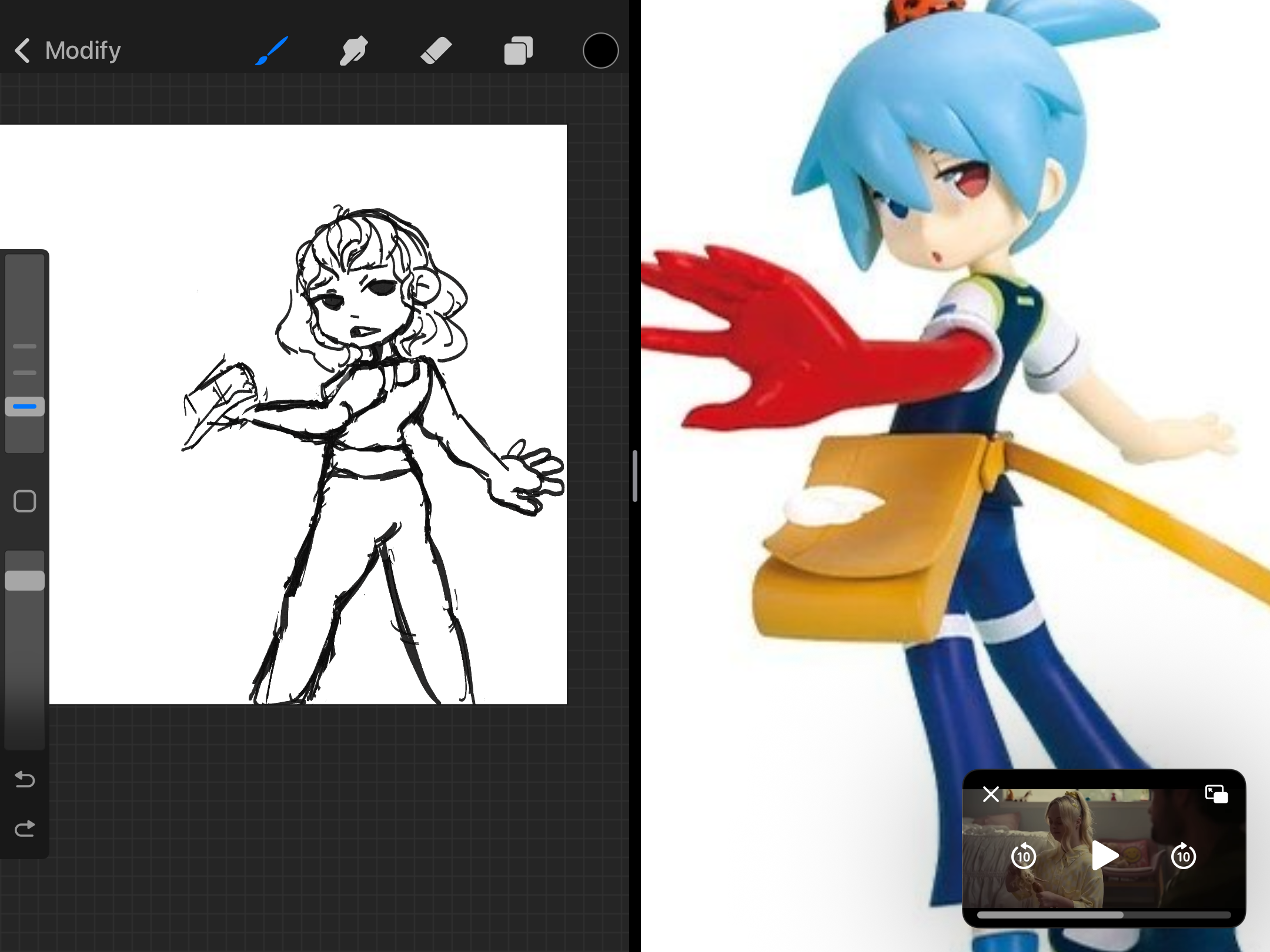Screen dimensions: 1270x952
Task: Click the split view divider handle
Action: 635,476
